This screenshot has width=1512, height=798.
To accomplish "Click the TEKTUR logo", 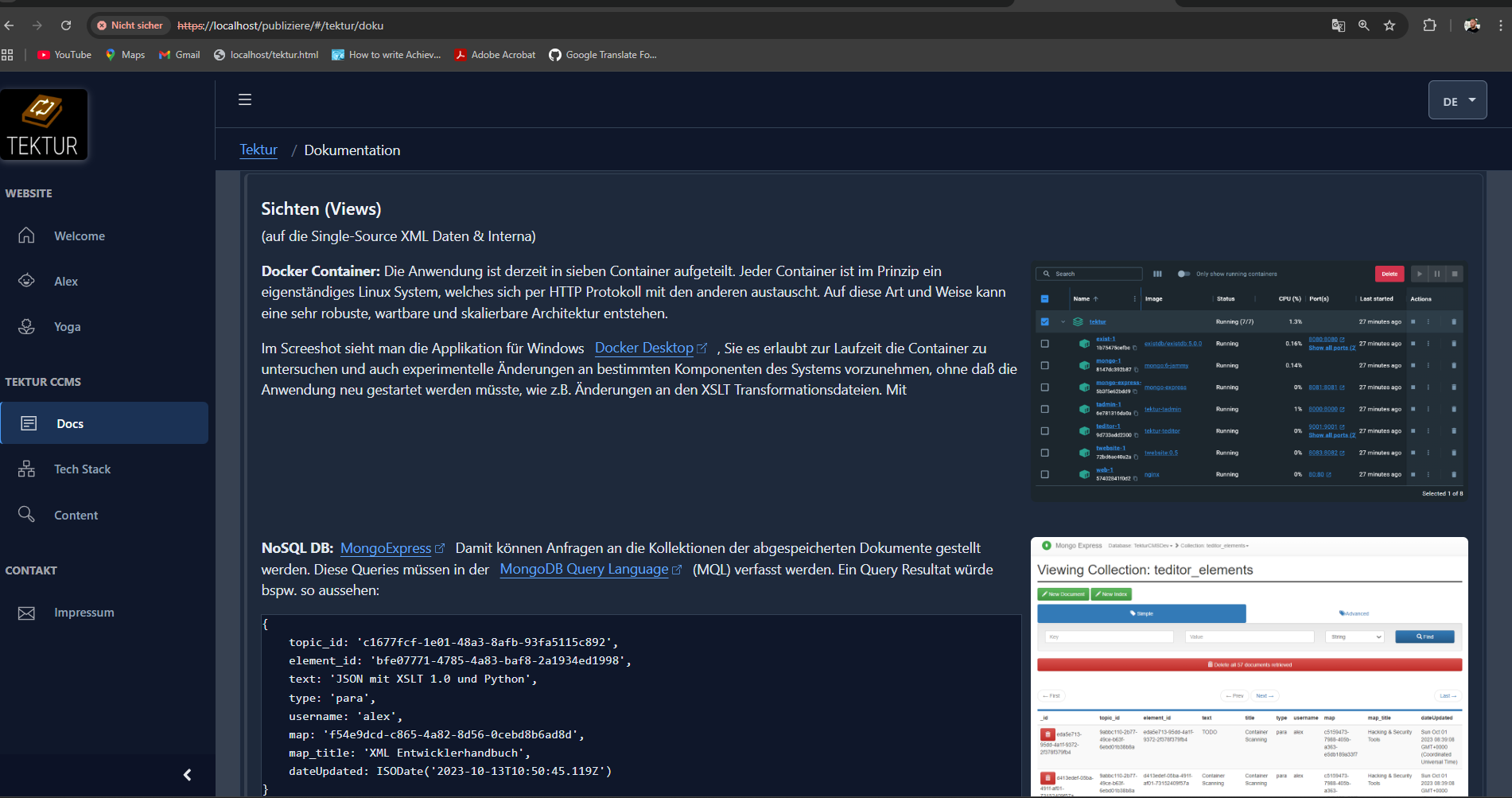I will pyautogui.click(x=45, y=123).
